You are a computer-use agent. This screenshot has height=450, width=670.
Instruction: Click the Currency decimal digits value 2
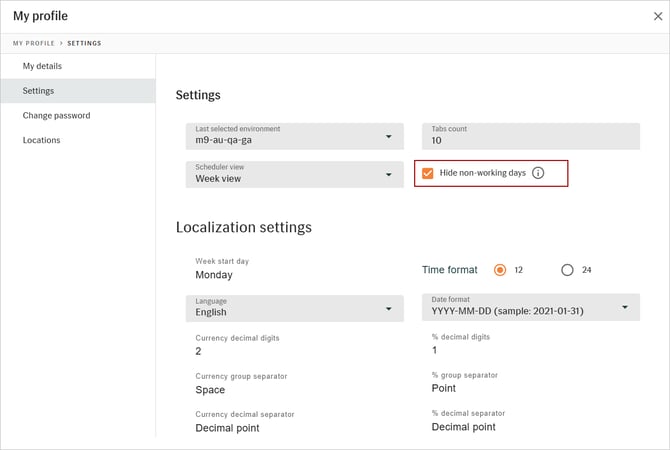pyautogui.click(x=198, y=351)
